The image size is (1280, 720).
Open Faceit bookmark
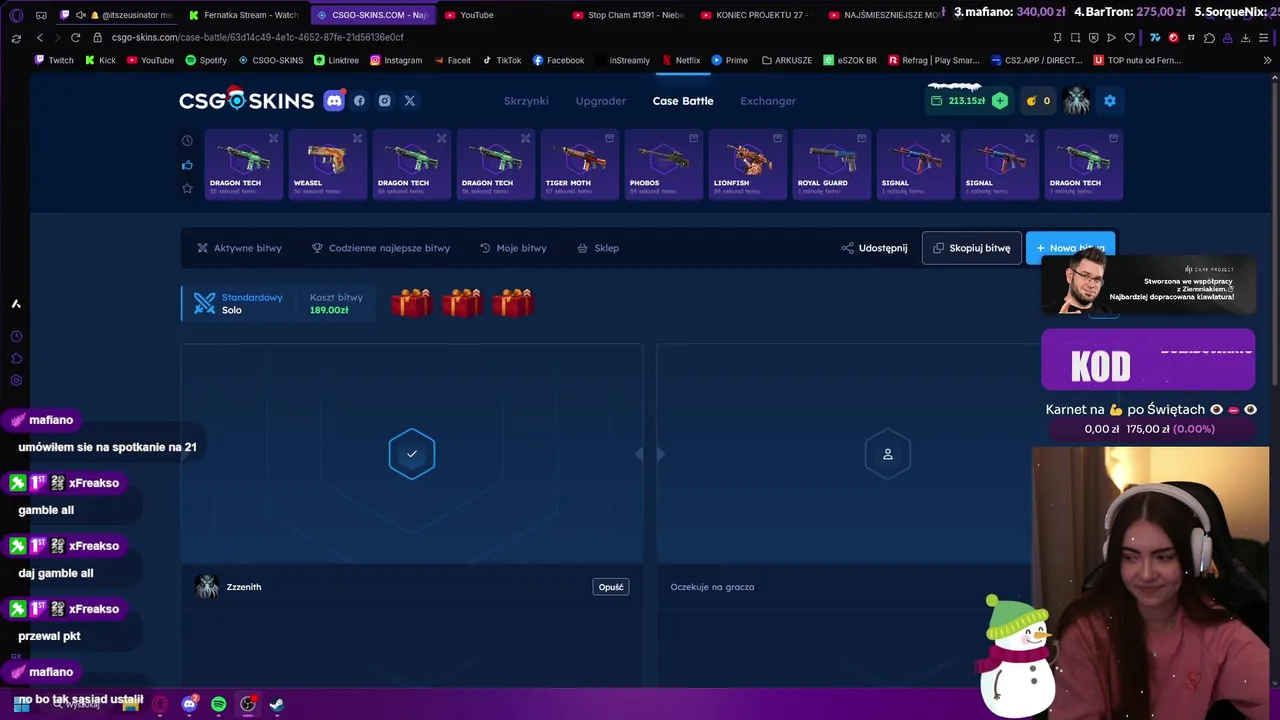[x=452, y=60]
